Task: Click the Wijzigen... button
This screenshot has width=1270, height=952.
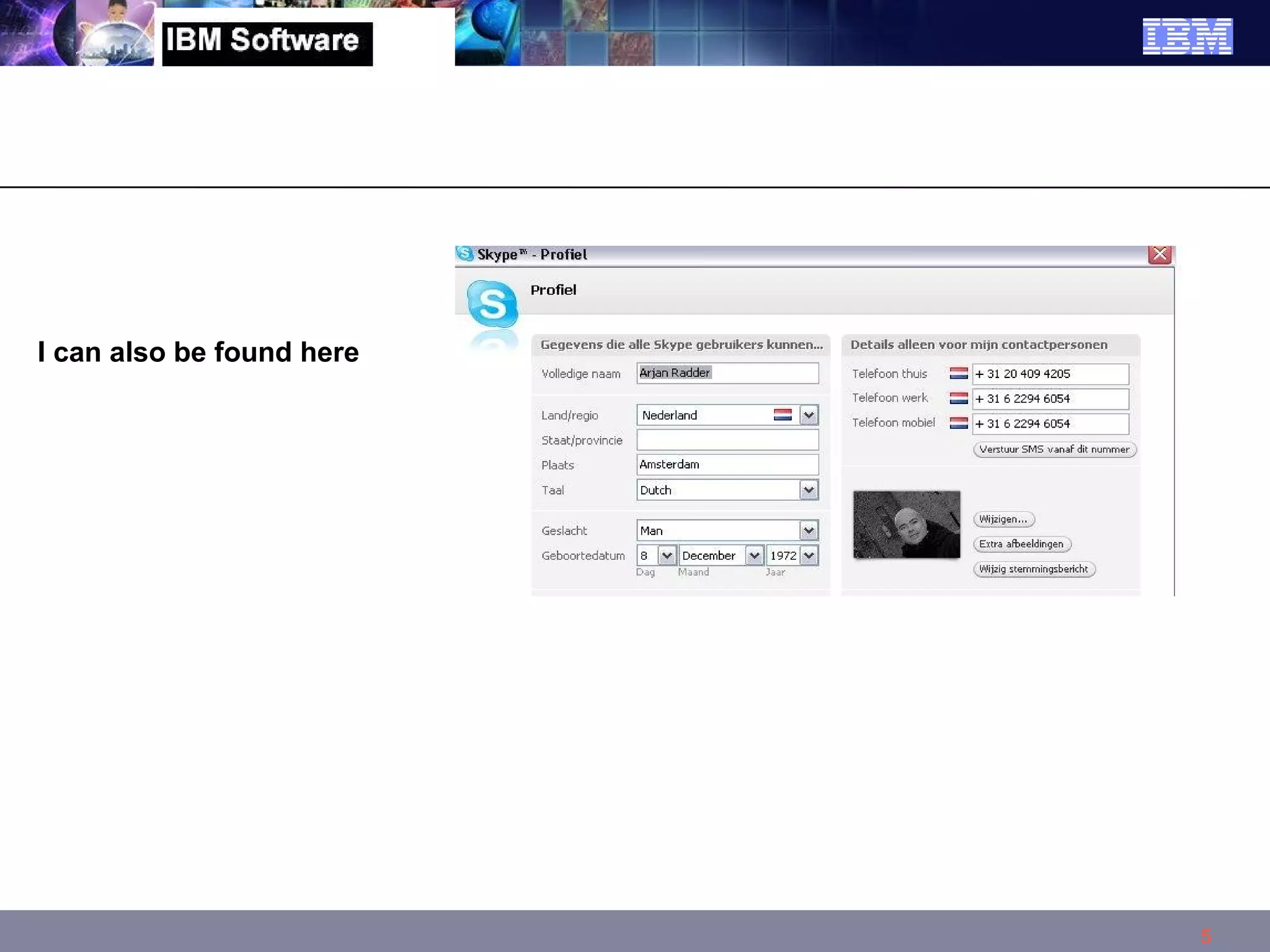Action: [x=1003, y=519]
